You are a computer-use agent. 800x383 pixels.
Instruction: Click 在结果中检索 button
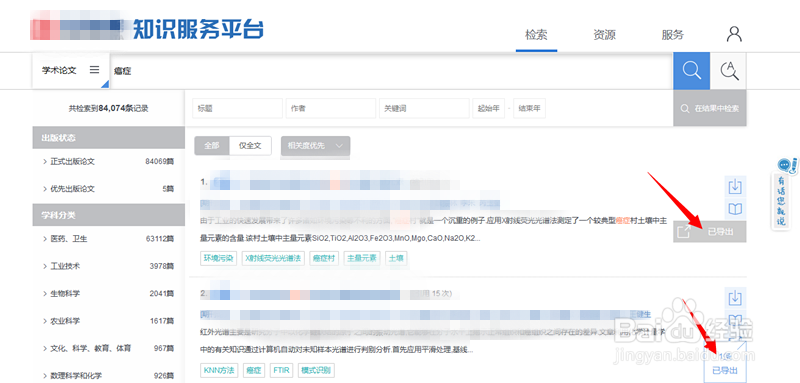(710, 109)
